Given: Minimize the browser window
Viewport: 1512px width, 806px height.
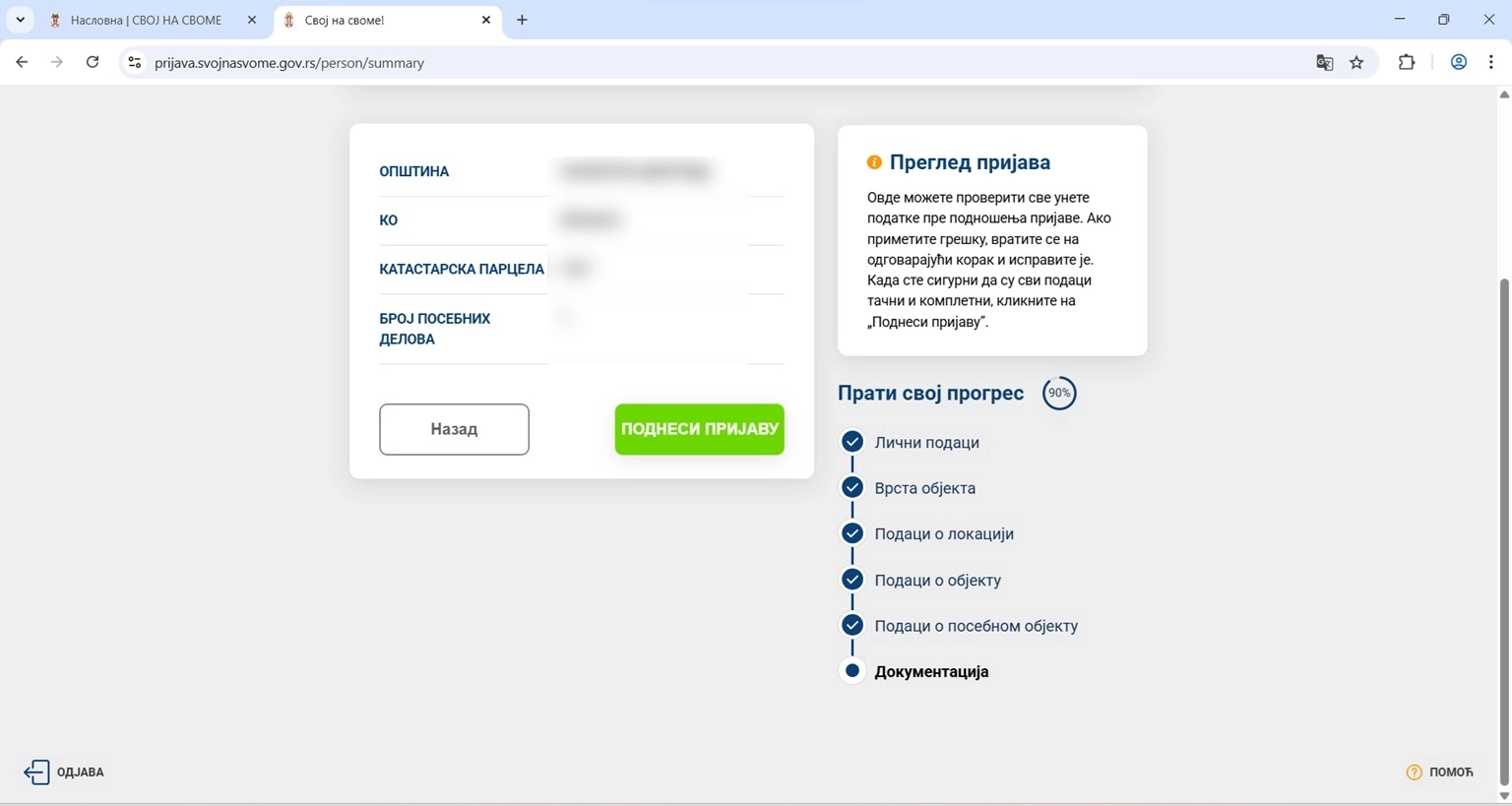Looking at the screenshot, I should (x=1399, y=20).
